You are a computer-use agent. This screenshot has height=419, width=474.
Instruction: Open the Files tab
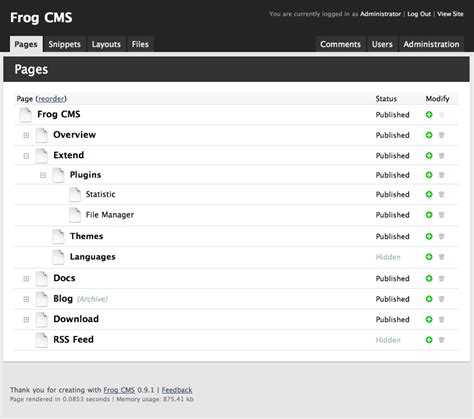point(140,44)
